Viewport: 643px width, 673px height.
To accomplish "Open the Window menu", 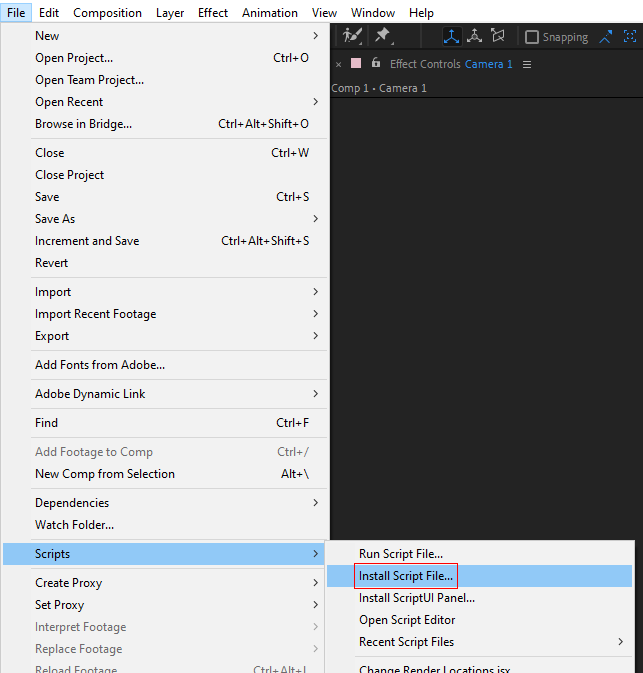I will pyautogui.click(x=373, y=13).
